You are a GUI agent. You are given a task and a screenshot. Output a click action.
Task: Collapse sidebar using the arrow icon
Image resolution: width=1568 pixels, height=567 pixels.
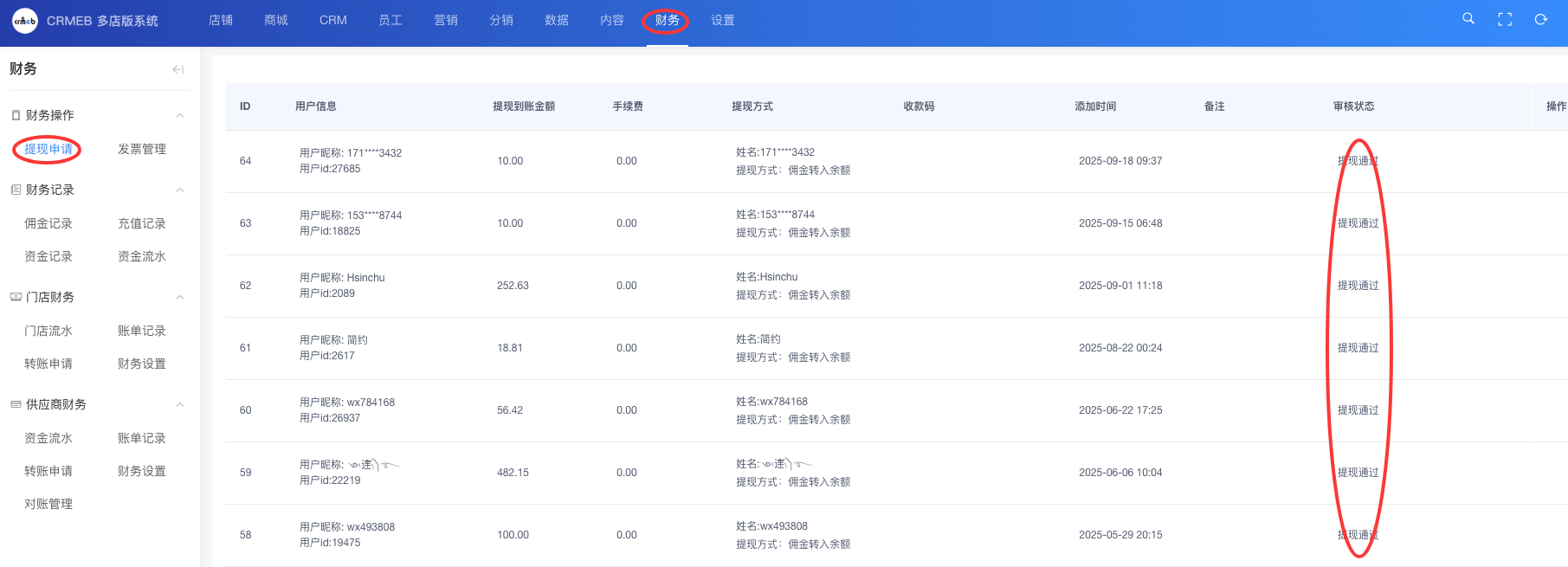(177, 69)
